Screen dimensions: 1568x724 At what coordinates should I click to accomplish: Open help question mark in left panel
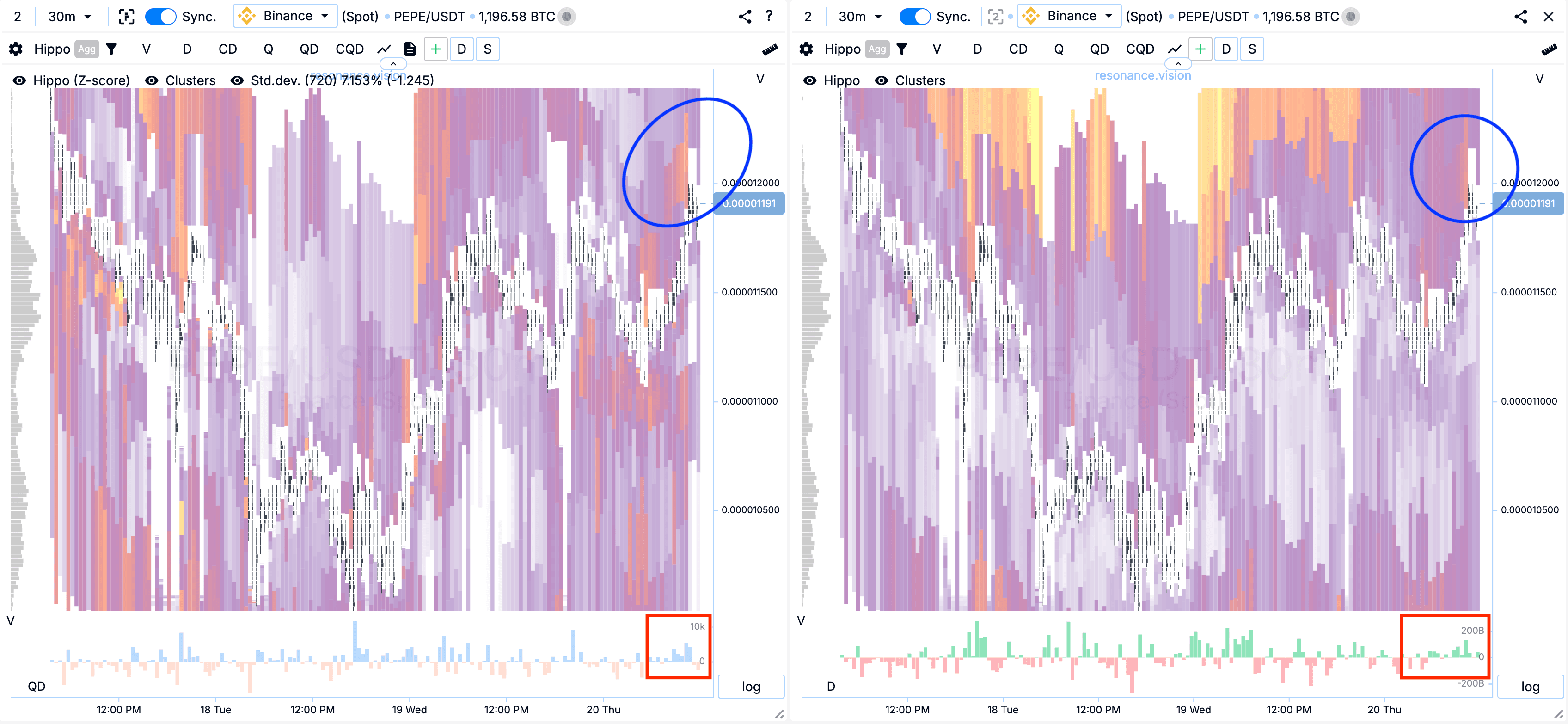click(x=769, y=16)
